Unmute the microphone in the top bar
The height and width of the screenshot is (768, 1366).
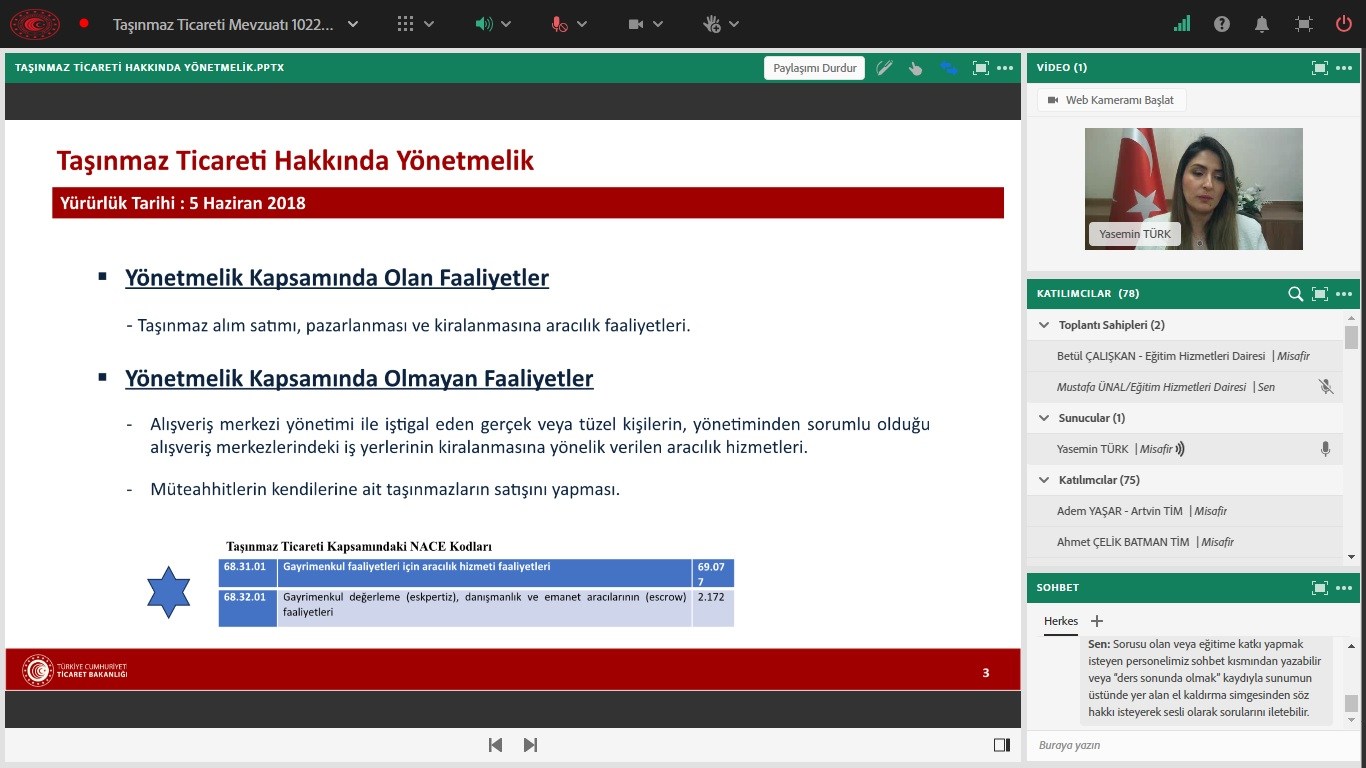coord(560,24)
